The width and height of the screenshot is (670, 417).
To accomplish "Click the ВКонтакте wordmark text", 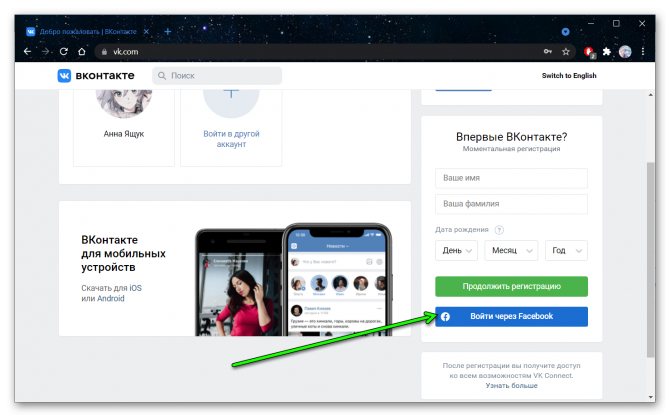I will (105, 76).
